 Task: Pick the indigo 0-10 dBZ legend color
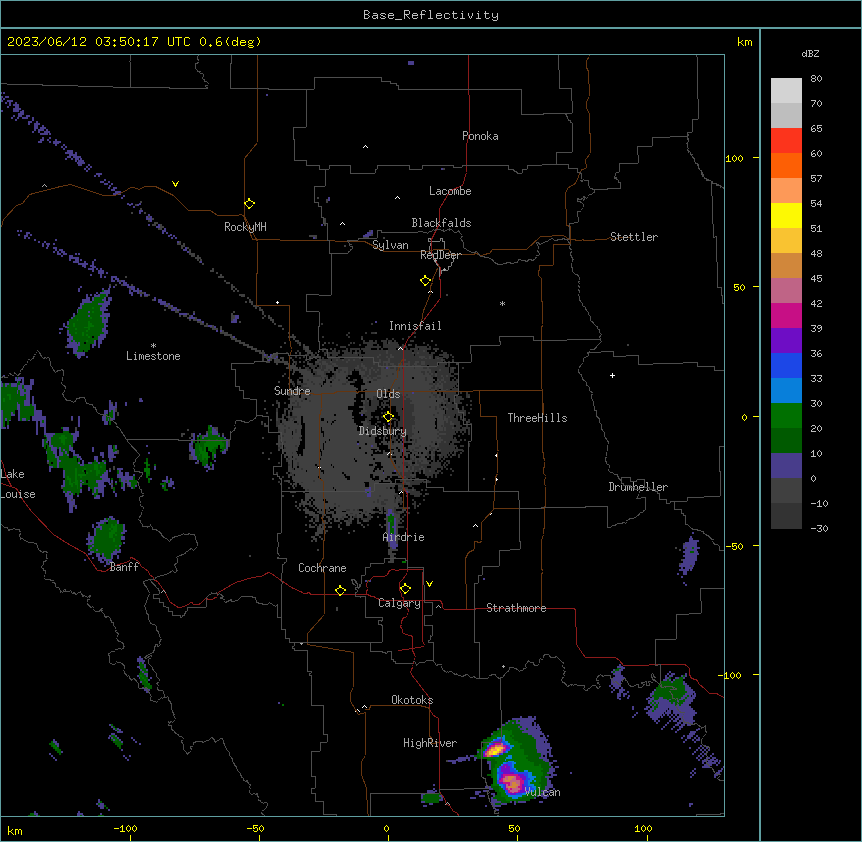pos(786,466)
